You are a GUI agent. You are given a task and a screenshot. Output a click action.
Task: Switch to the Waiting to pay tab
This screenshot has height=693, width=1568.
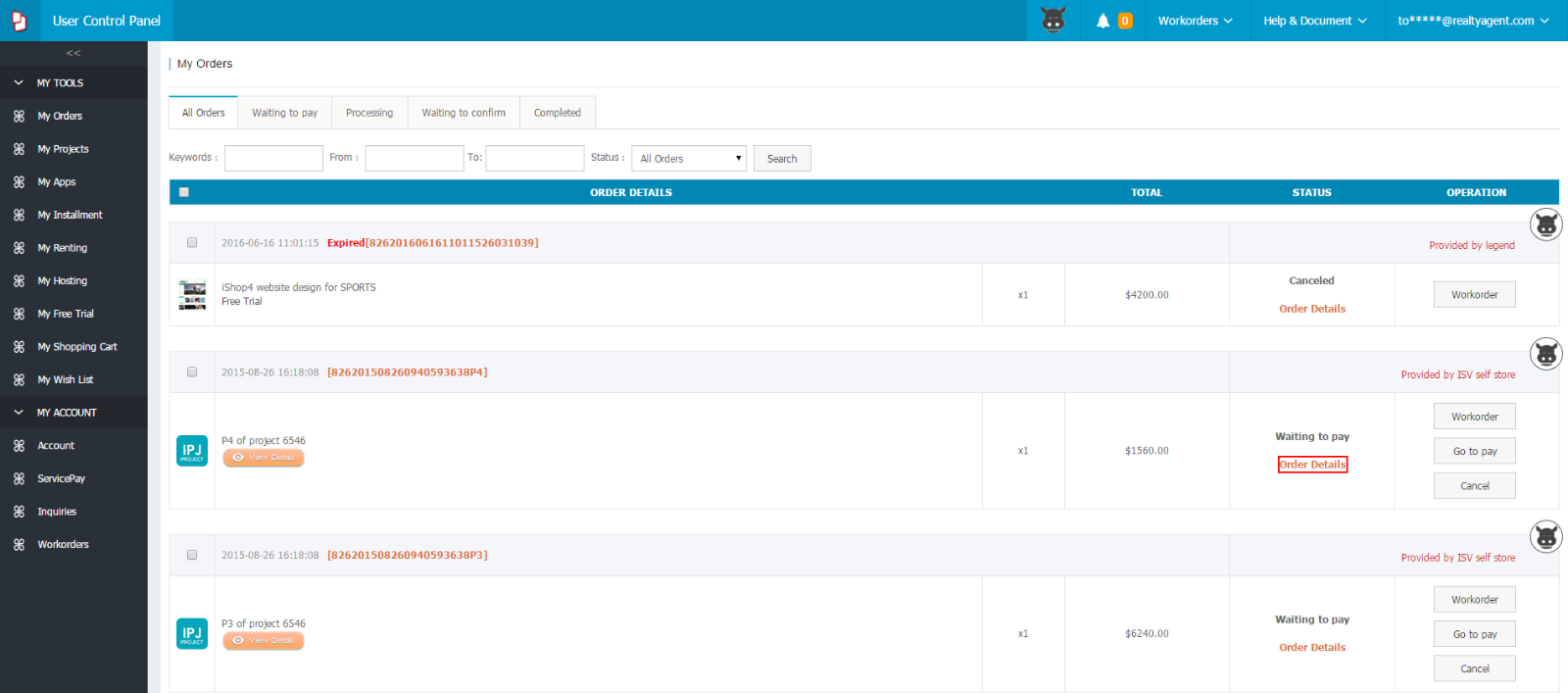[x=284, y=113]
